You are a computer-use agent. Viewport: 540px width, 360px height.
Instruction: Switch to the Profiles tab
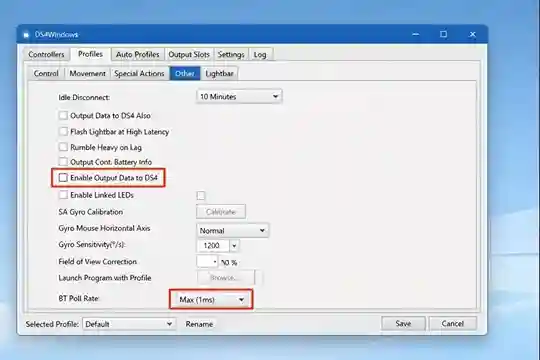click(x=90, y=54)
